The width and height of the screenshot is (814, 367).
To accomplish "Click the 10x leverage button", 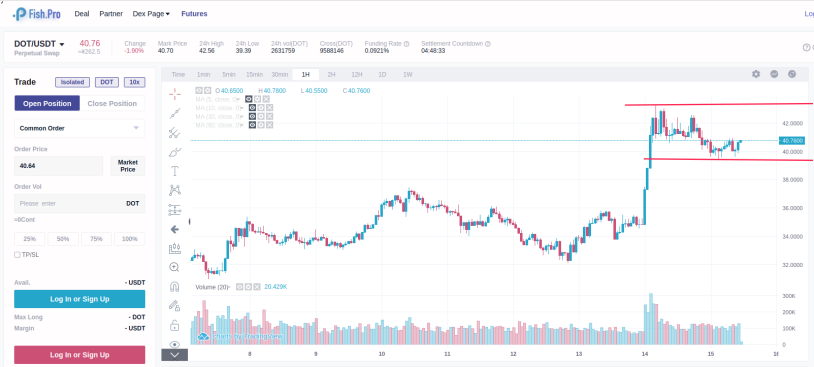I will pyautogui.click(x=134, y=82).
